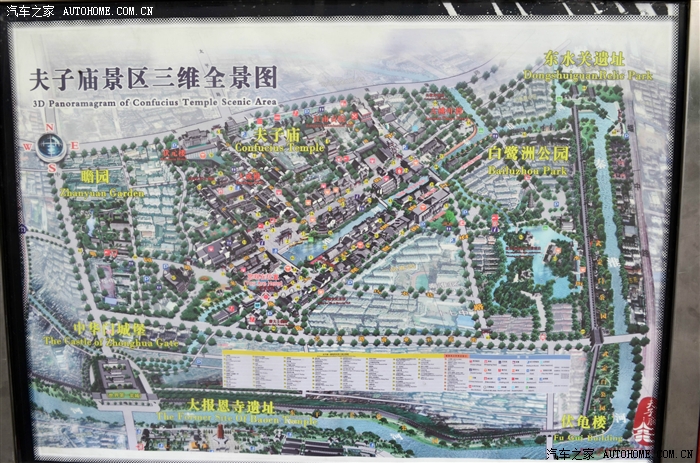
Task: Click the compass rose icon on the map
Action: click(x=51, y=147)
